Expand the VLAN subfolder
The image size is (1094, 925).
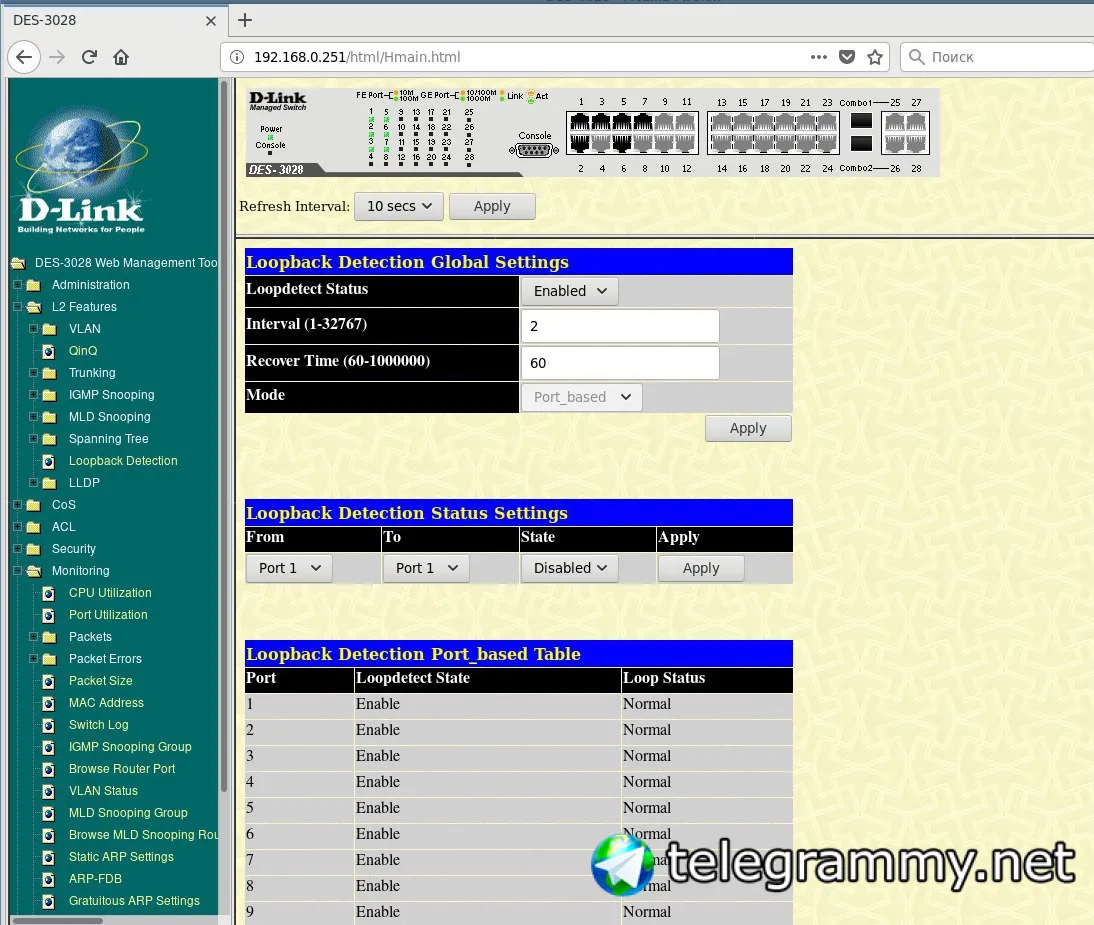(33, 329)
